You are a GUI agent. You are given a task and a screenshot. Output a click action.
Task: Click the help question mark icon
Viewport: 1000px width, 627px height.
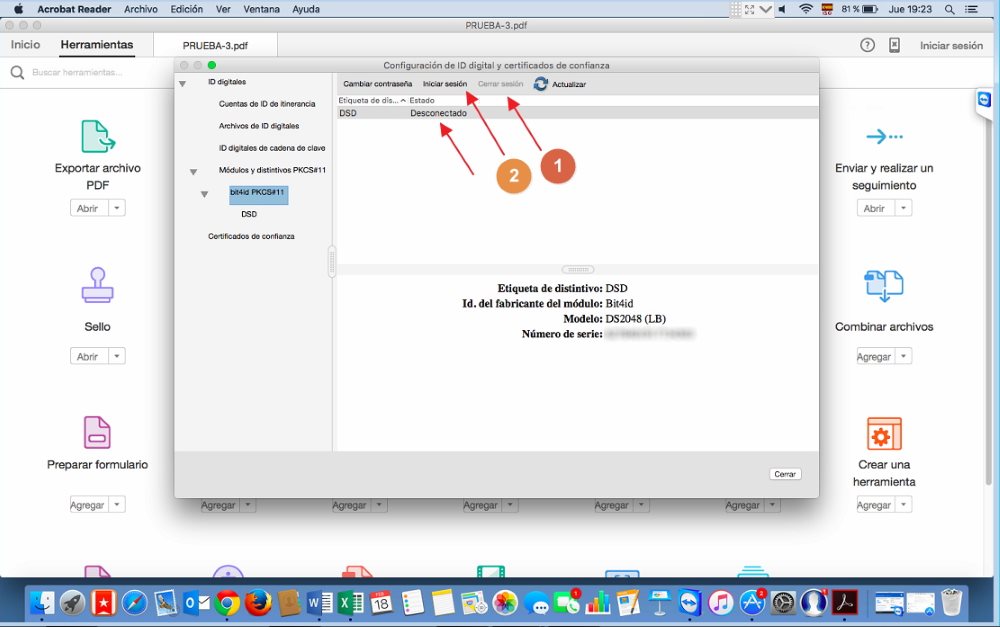coord(867,45)
